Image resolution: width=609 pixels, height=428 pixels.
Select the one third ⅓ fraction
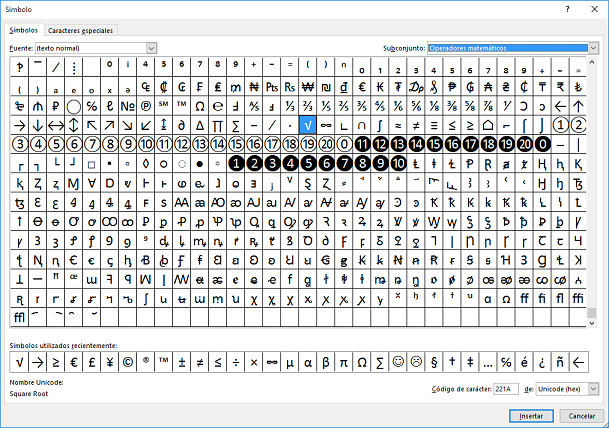point(290,106)
